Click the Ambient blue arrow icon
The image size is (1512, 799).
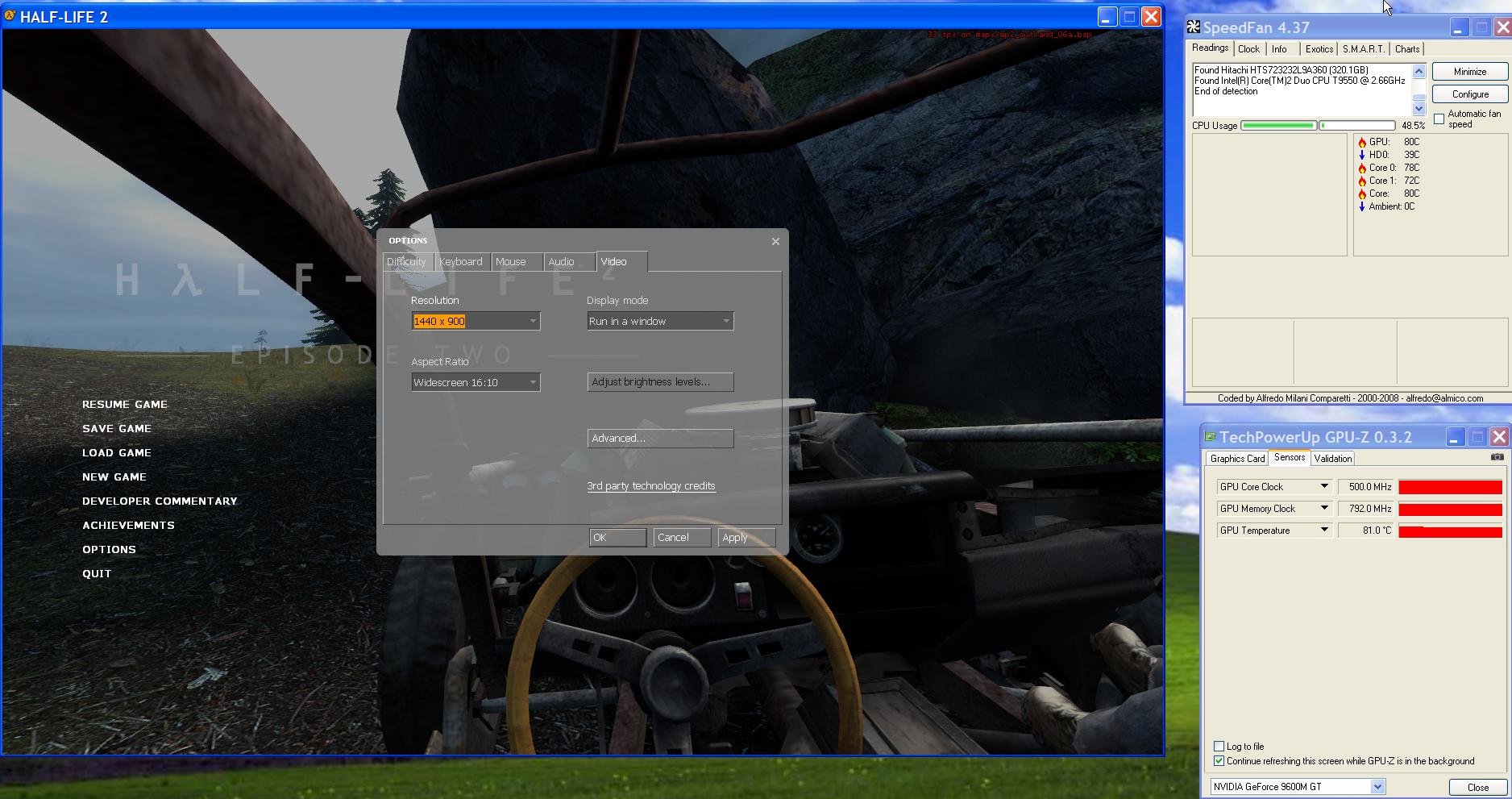[x=1362, y=206]
